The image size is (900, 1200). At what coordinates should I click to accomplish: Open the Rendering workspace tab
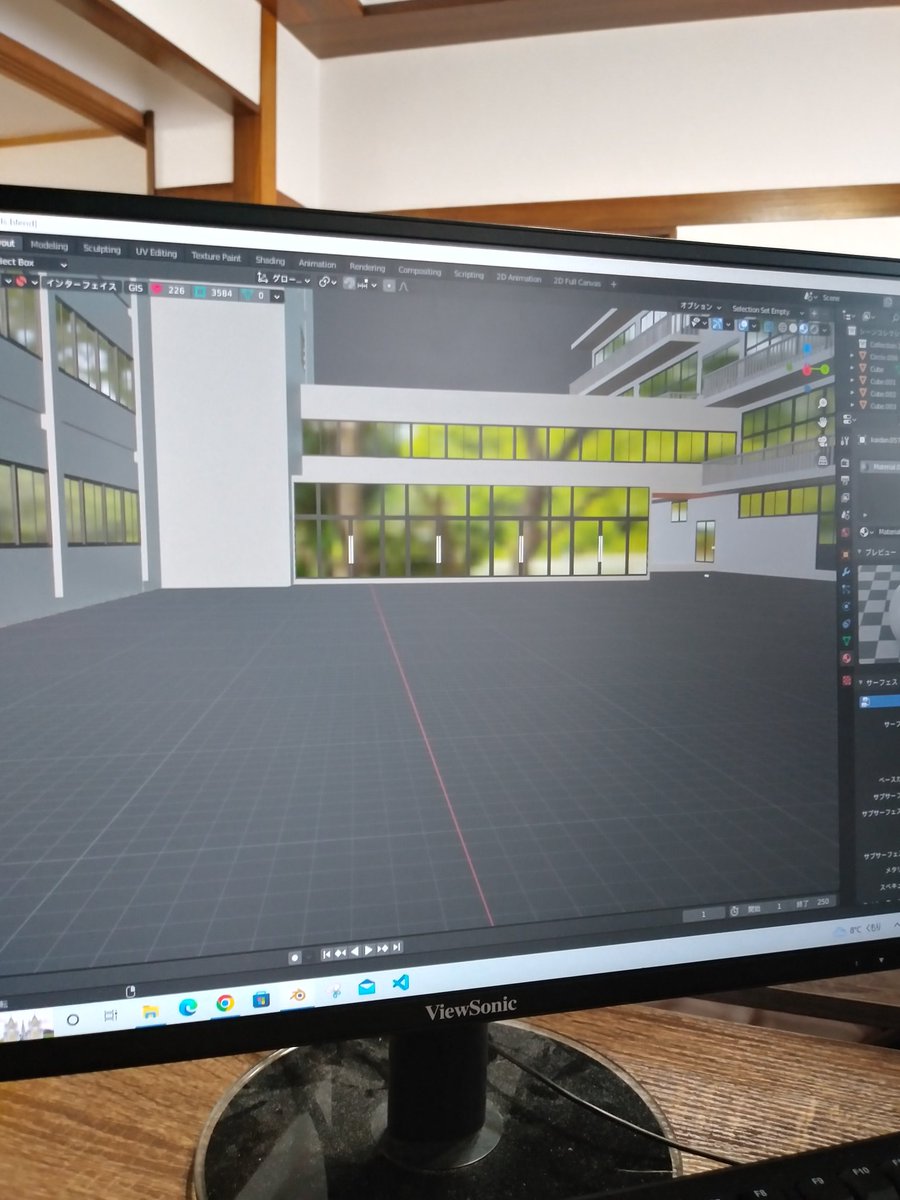pos(367,267)
